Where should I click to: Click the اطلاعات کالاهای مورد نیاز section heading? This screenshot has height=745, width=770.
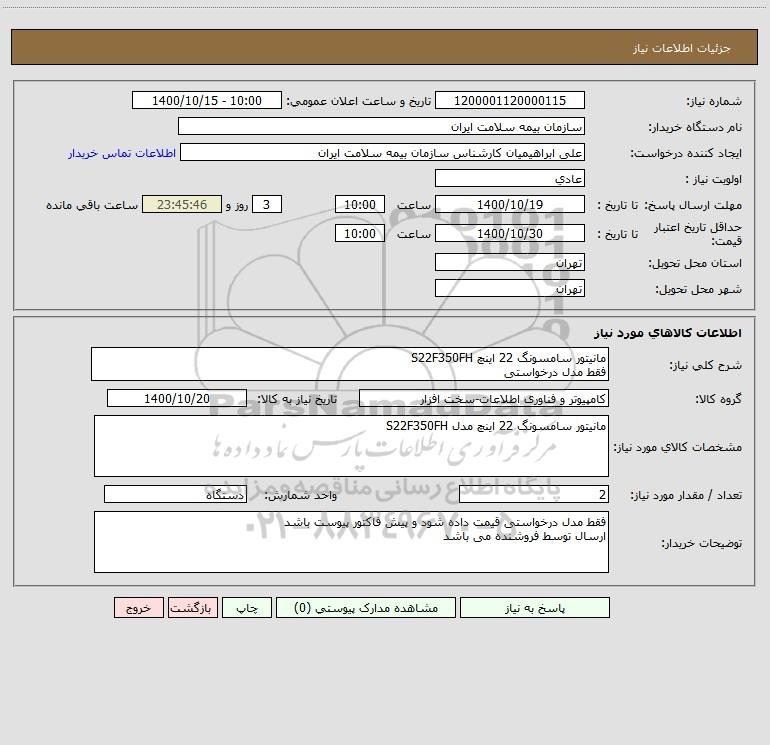point(667,333)
